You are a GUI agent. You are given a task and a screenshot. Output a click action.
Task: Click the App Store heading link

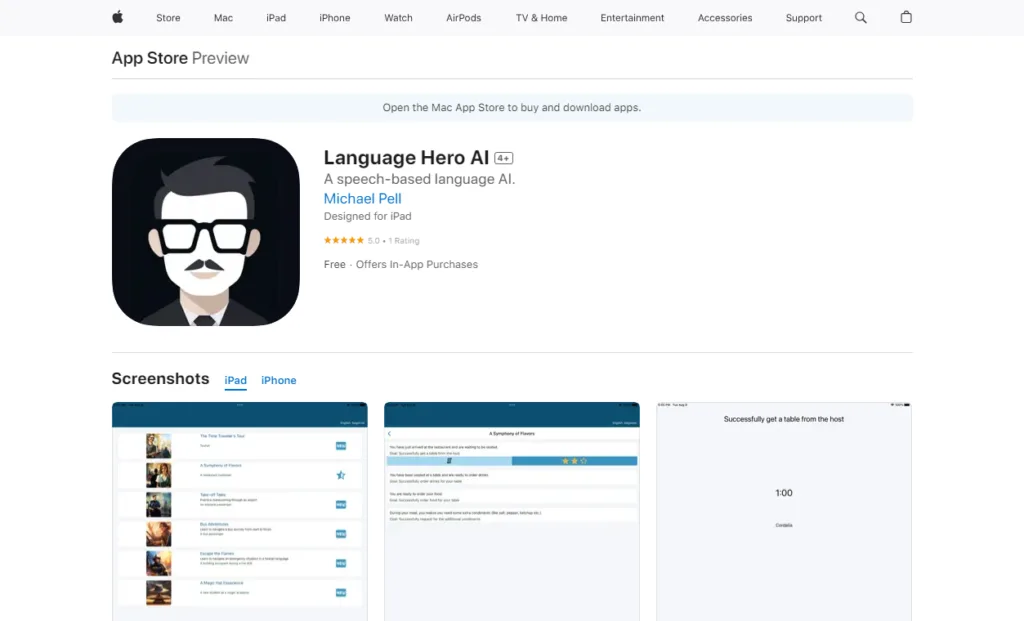click(x=150, y=58)
